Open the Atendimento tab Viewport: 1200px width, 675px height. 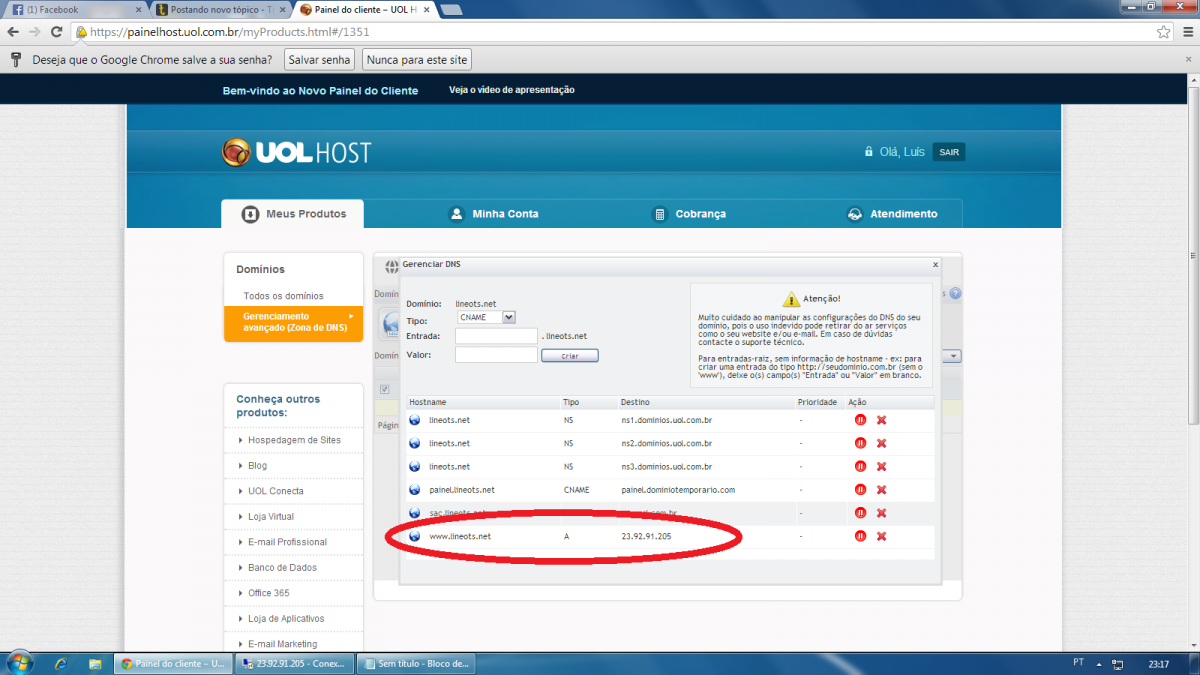tap(892, 213)
